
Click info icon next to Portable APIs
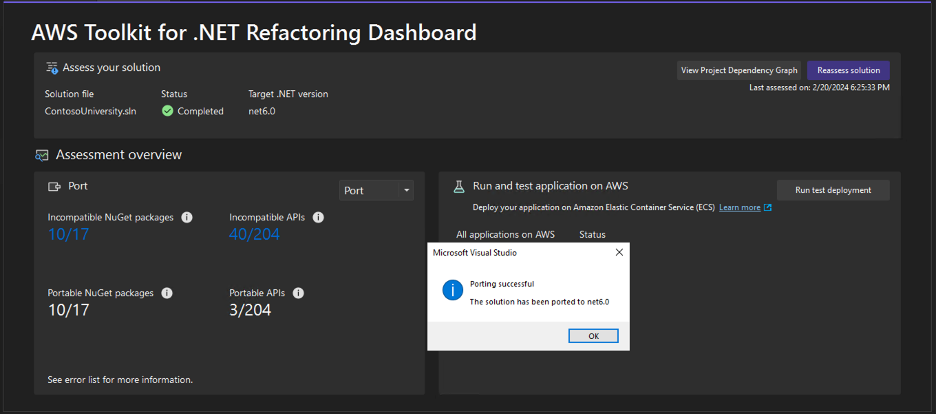(298, 293)
